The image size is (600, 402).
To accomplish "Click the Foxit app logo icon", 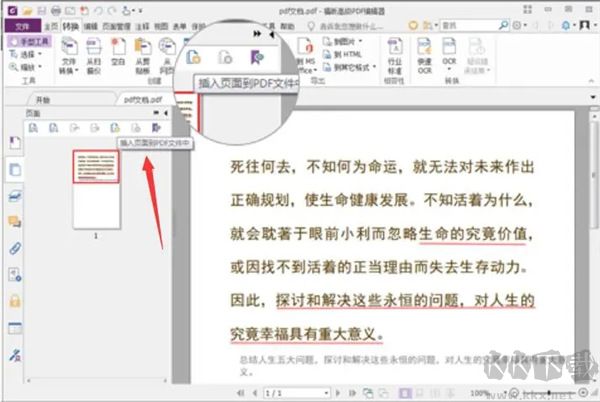I will [13, 11].
